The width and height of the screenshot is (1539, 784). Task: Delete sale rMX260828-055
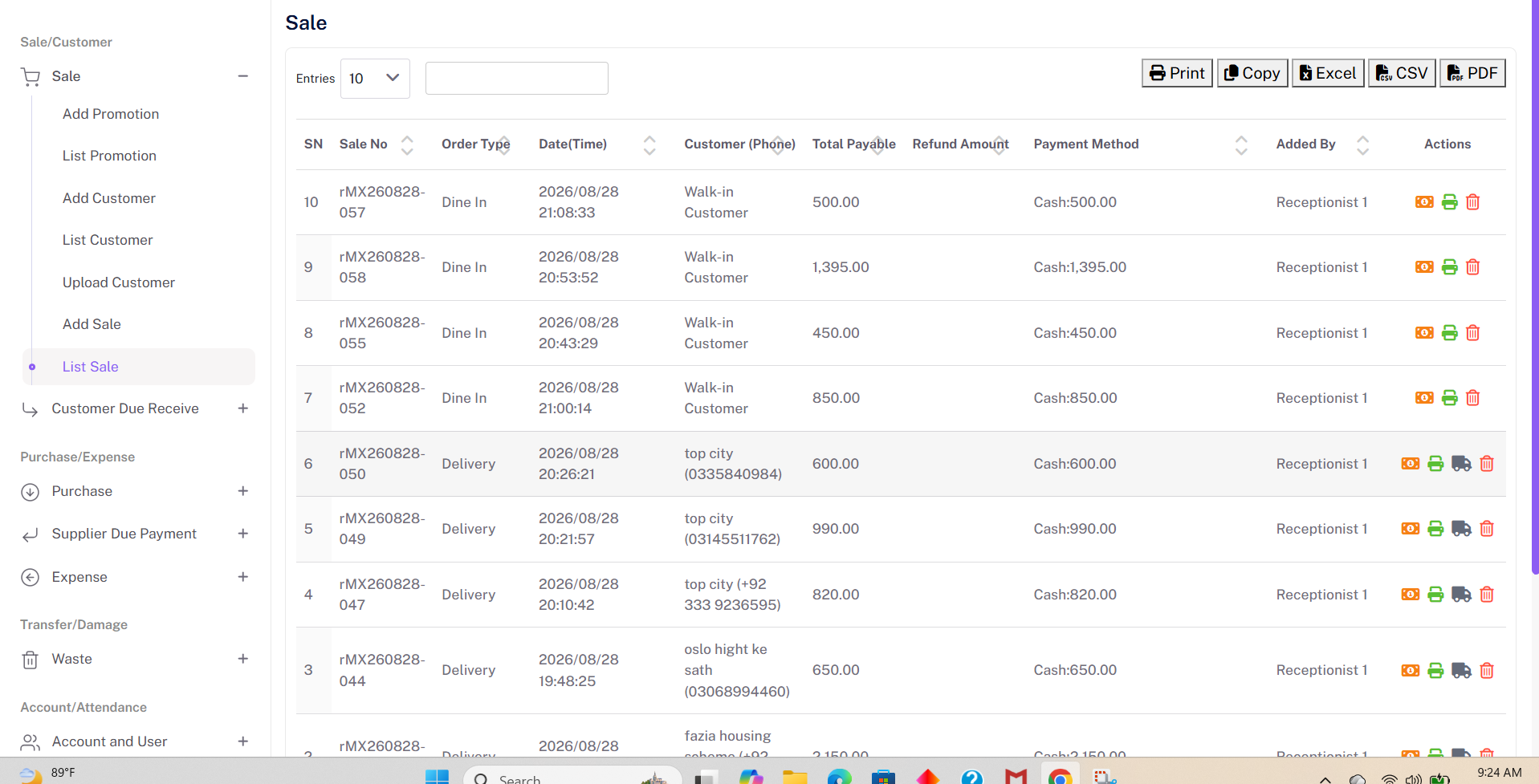1472,333
